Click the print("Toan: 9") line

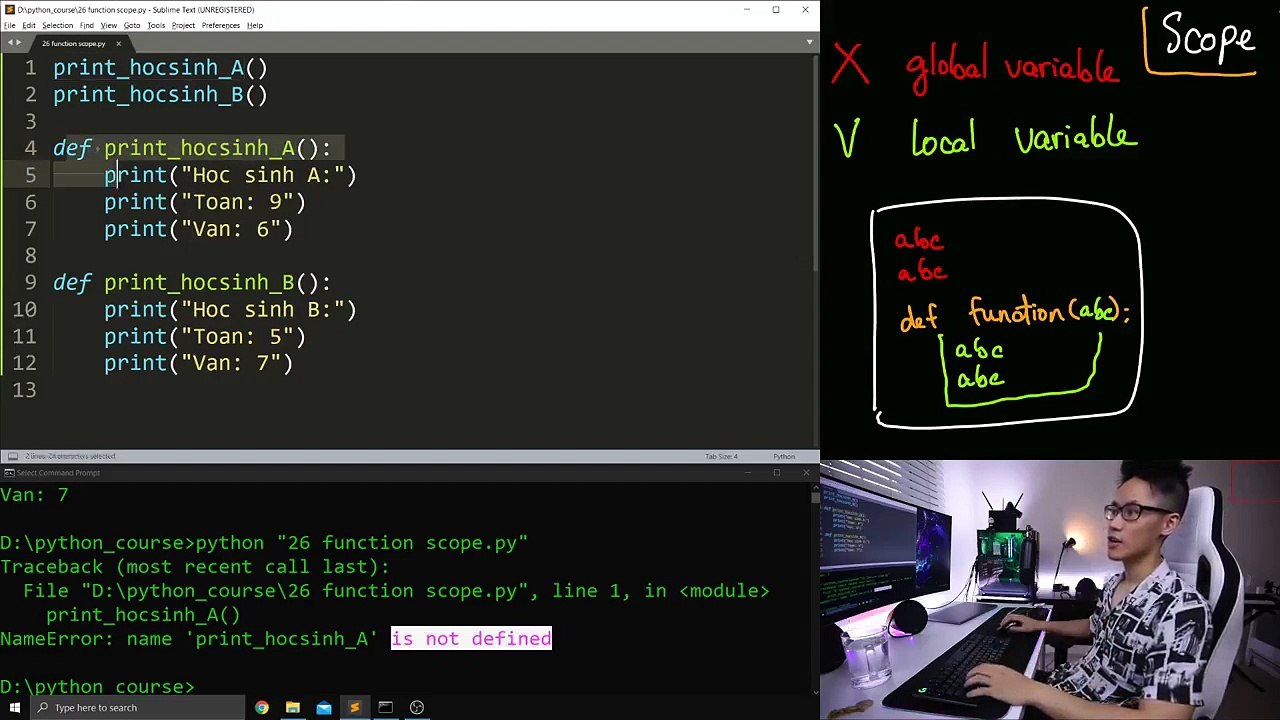205,202
